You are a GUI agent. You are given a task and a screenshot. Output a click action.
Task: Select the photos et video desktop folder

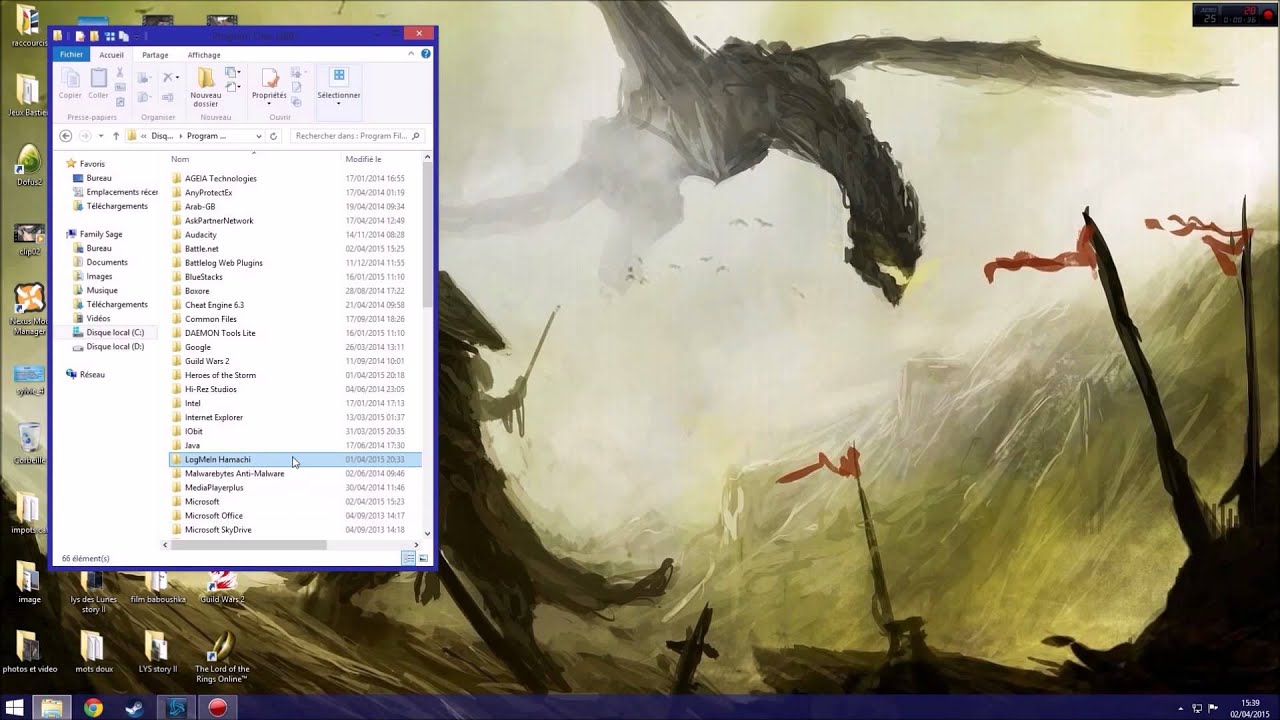coord(29,652)
